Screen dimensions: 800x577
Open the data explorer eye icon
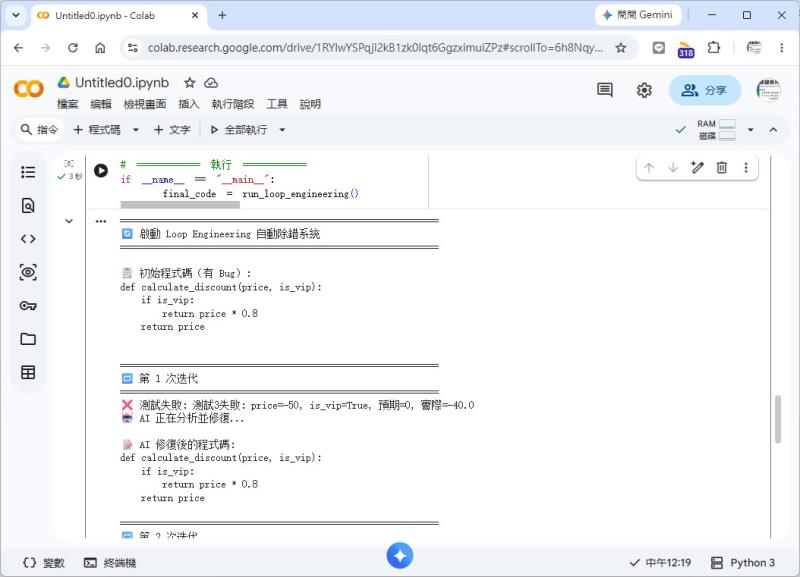point(28,272)
